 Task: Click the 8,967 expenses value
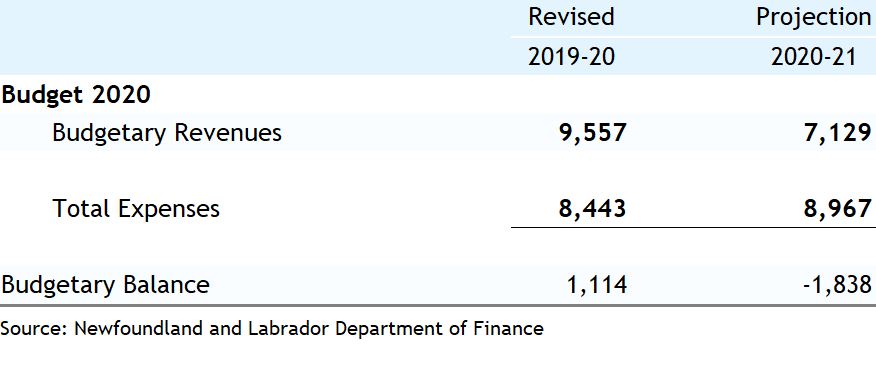click(837, 209)
